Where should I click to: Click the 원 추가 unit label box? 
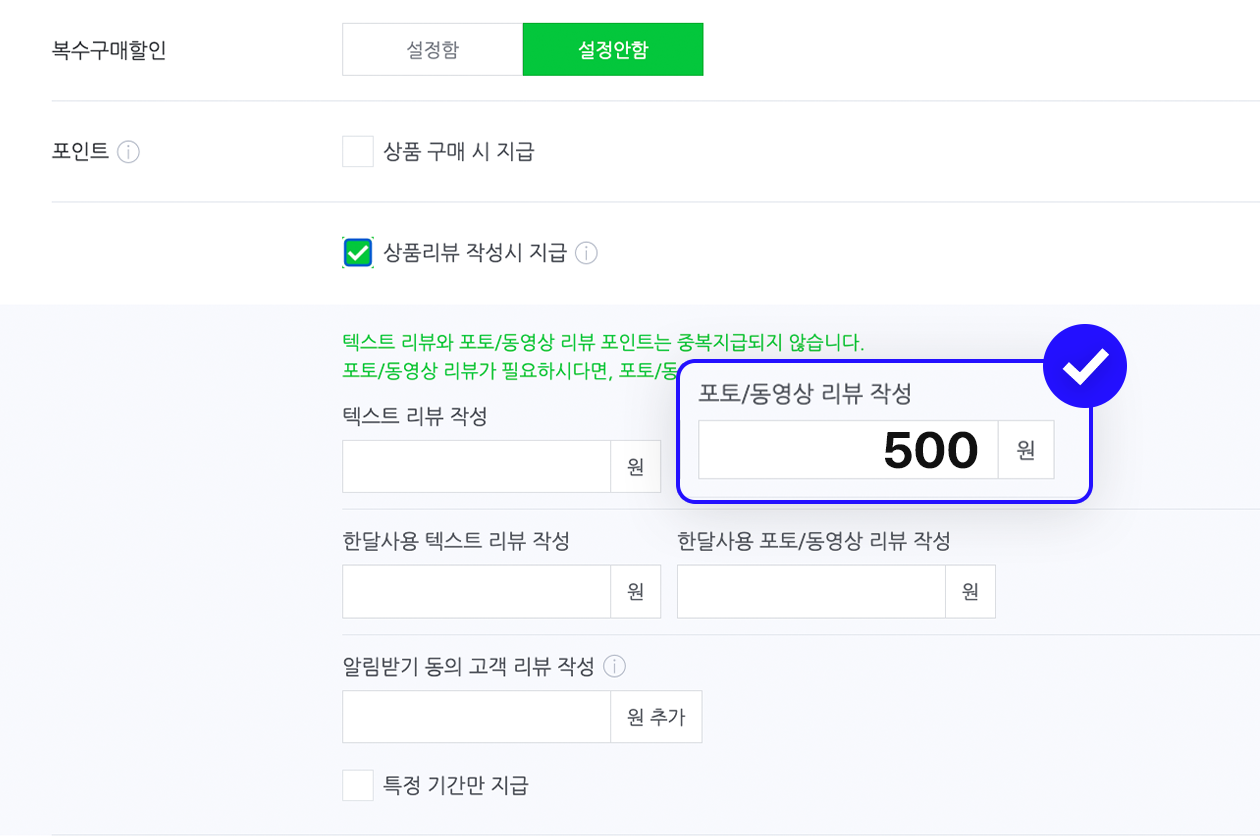point(656,717)
